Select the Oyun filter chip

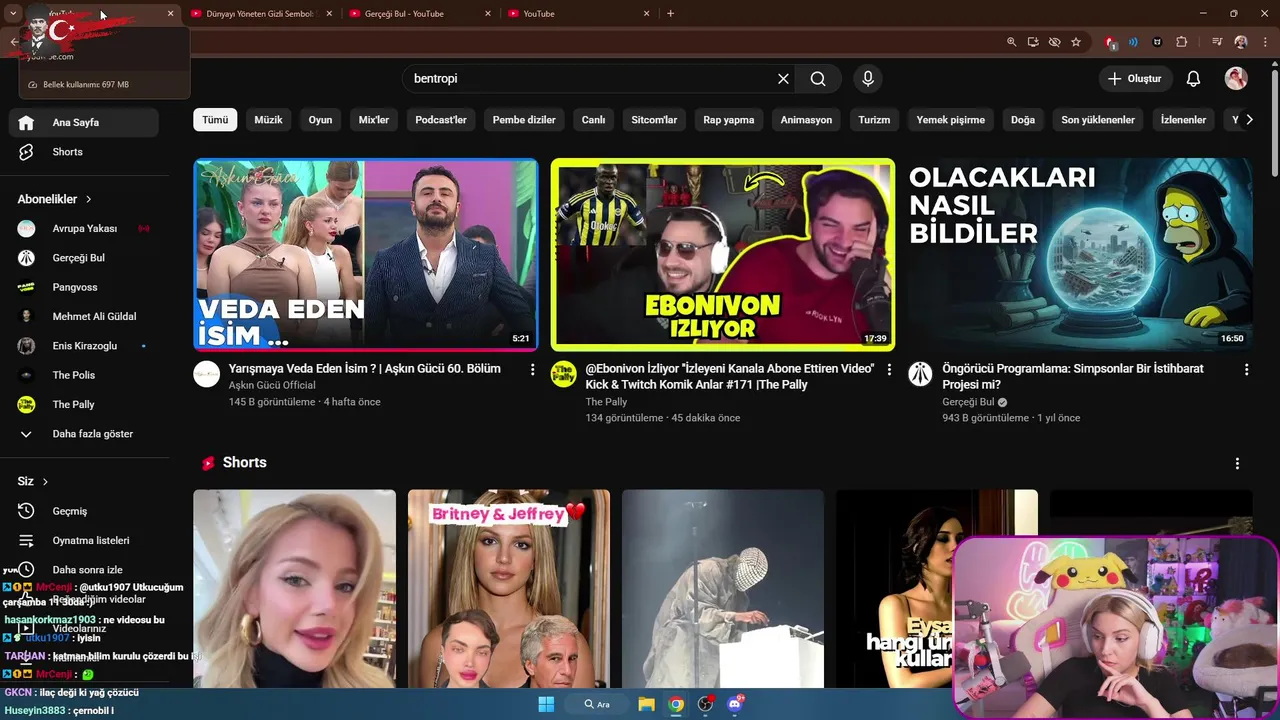(x=320, y=120)
